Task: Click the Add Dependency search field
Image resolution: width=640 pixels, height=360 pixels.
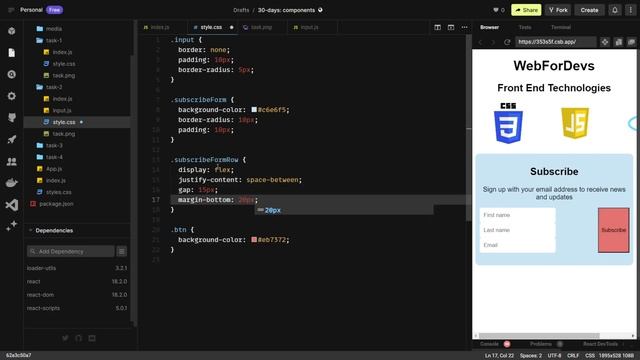Action: click(71, 251)
